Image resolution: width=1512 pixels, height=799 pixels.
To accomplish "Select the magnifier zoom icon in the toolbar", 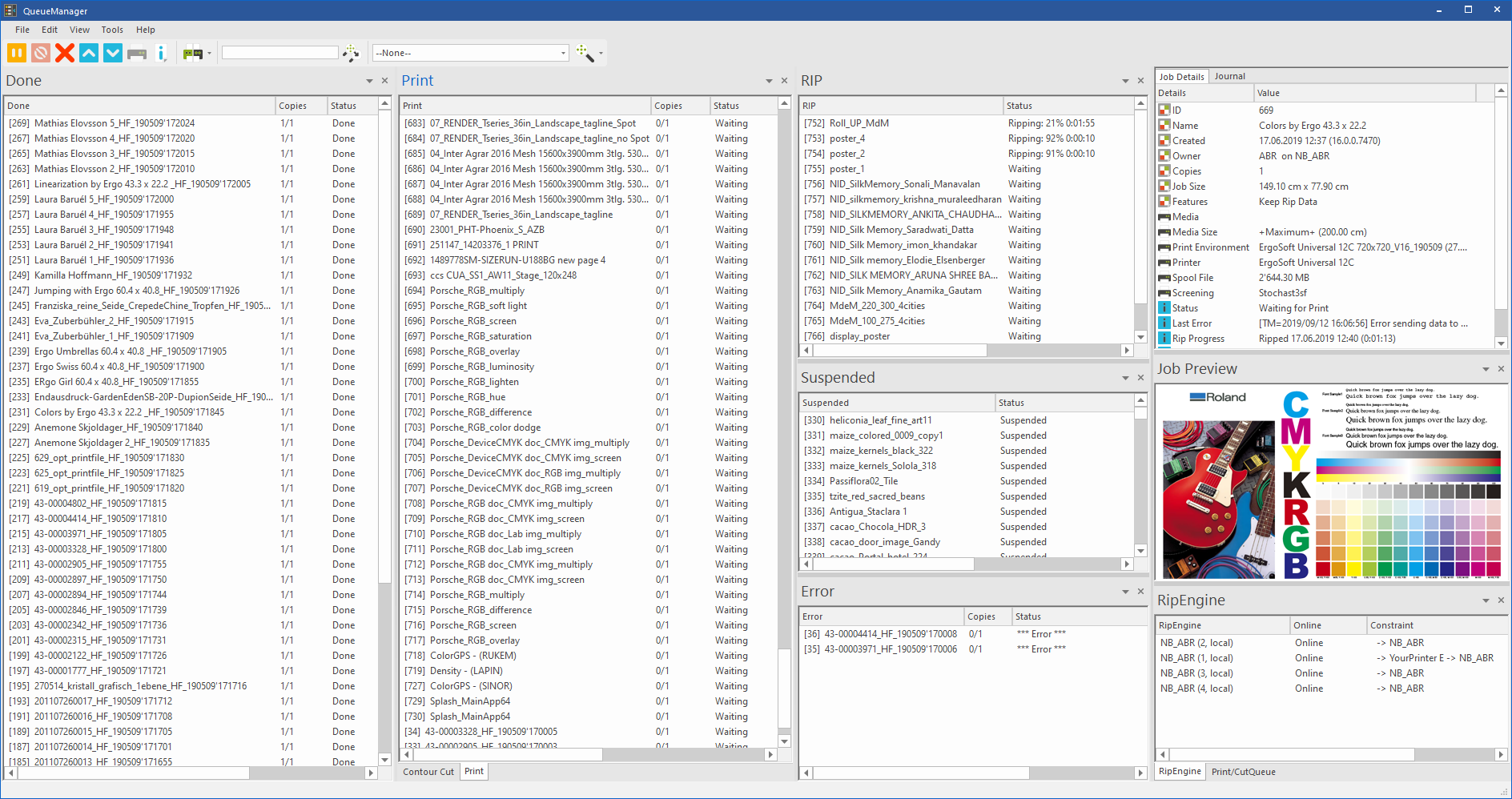I will [583, 53].
